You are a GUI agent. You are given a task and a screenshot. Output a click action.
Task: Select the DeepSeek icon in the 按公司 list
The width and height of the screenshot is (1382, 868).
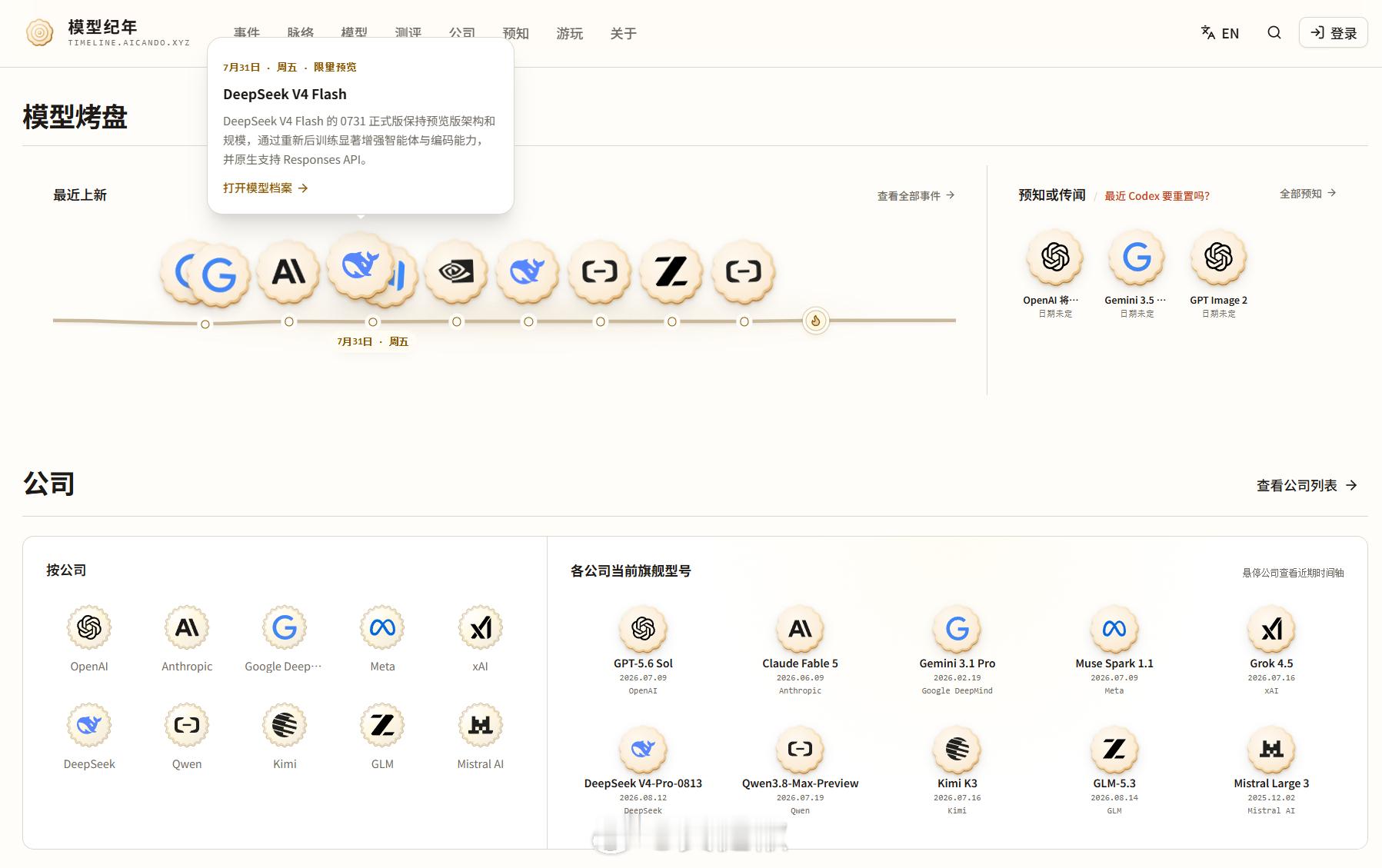pos(89,725)
